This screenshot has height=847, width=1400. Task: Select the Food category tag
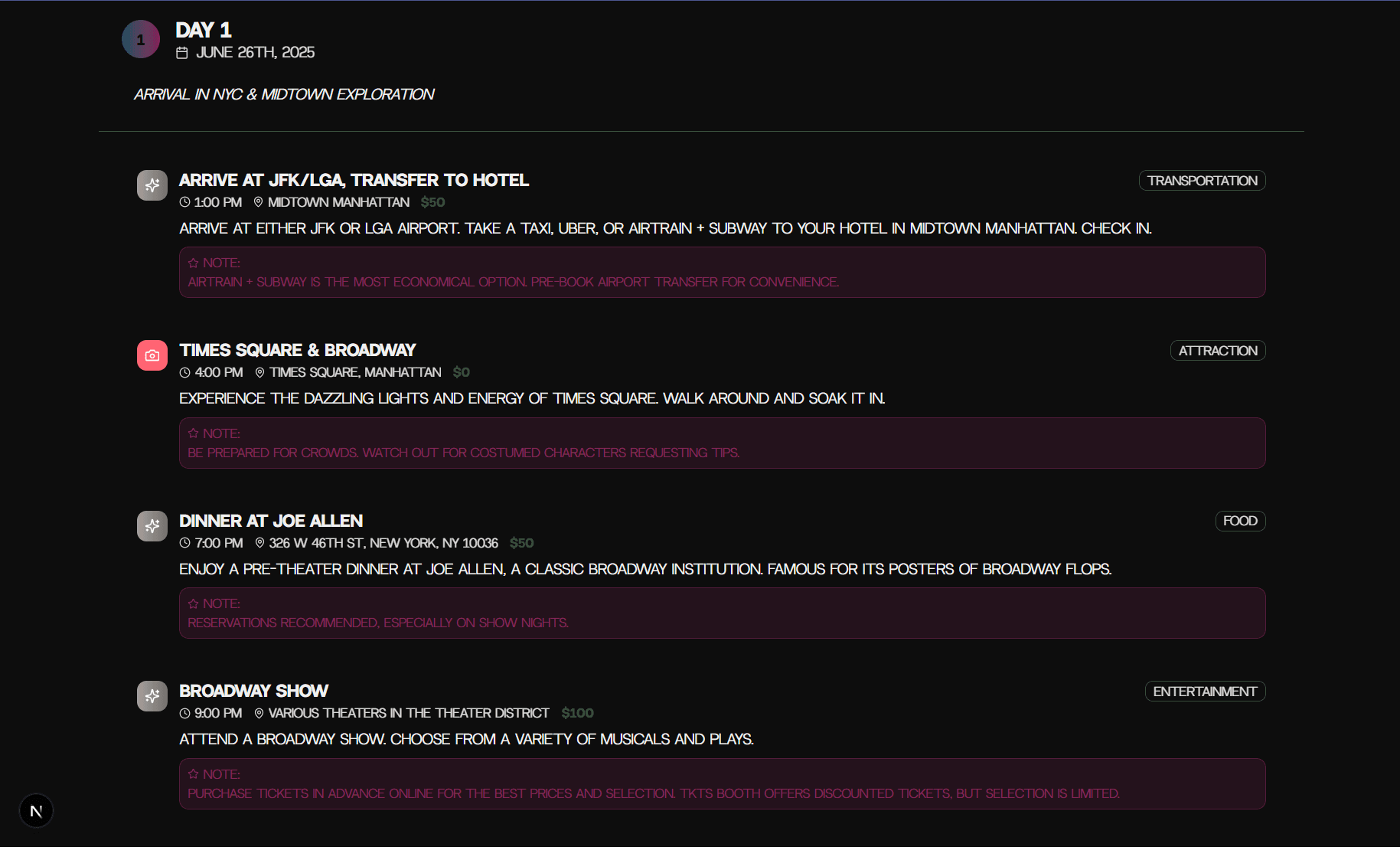(x=1240, y=521)
